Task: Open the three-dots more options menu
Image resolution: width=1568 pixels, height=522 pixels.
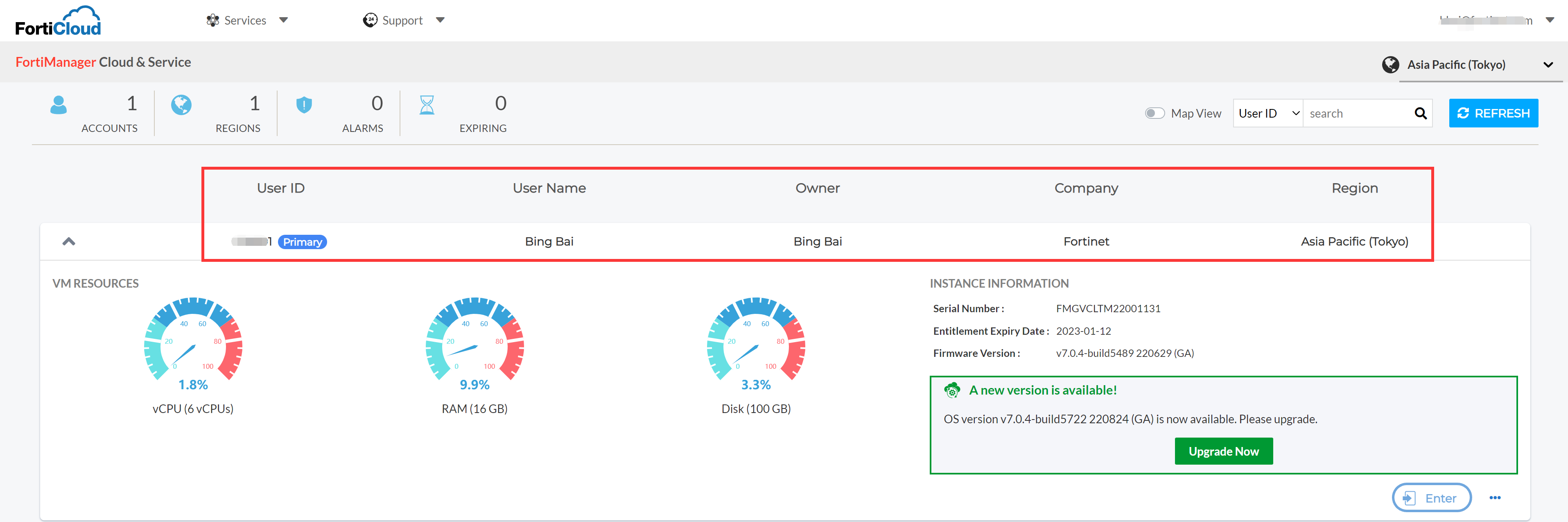Action: tap(1494, 498)
